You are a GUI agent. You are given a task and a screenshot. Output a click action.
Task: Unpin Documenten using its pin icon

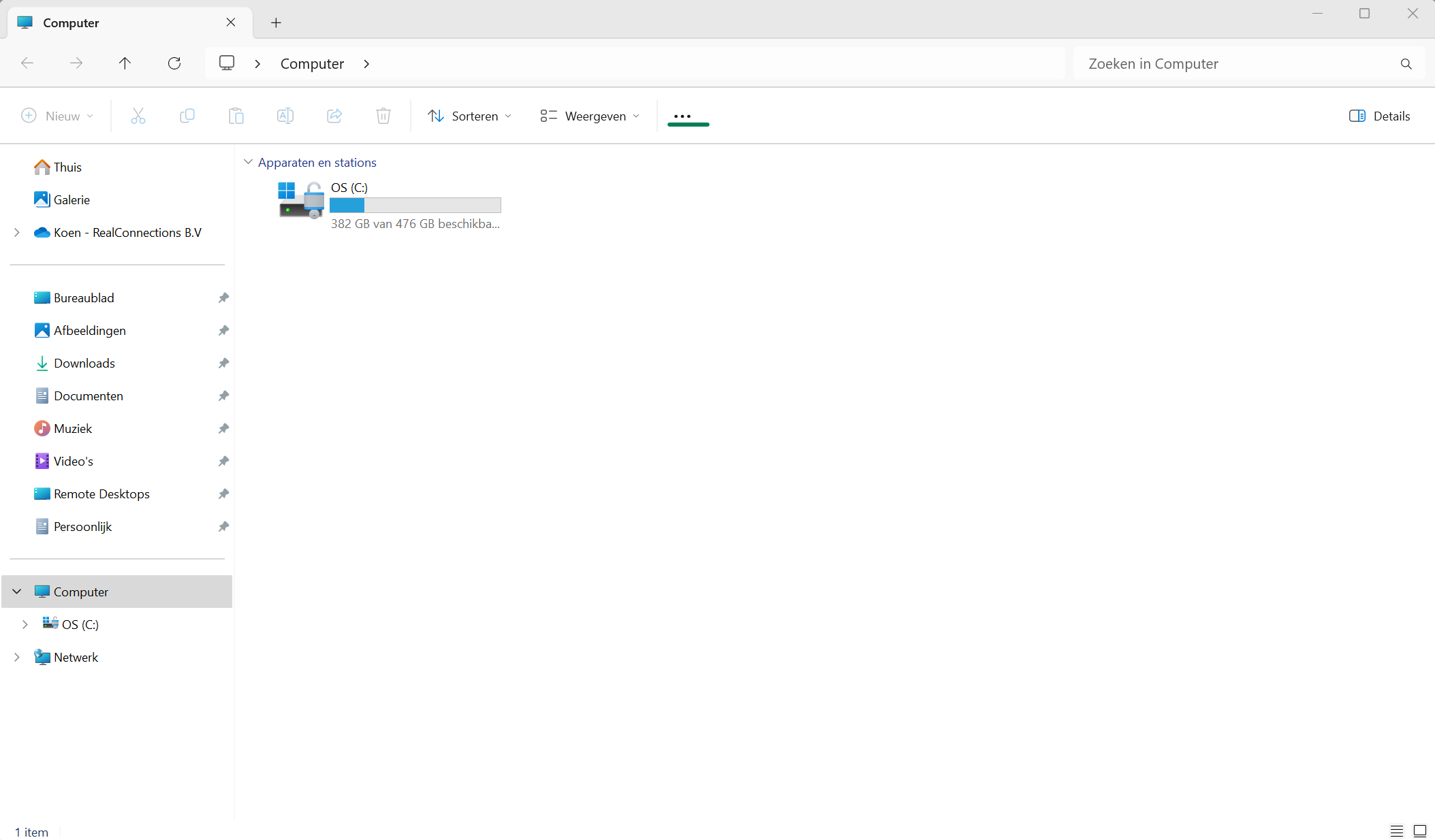click(x=223, y=396)
